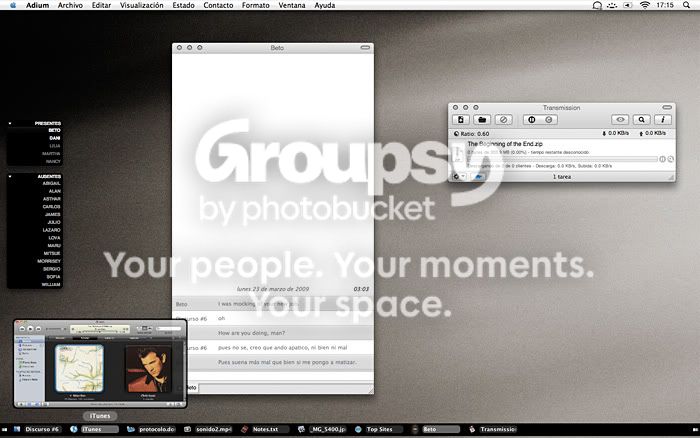Switch to _MG_5400.jpg in bottom bar

pos(322,429)
